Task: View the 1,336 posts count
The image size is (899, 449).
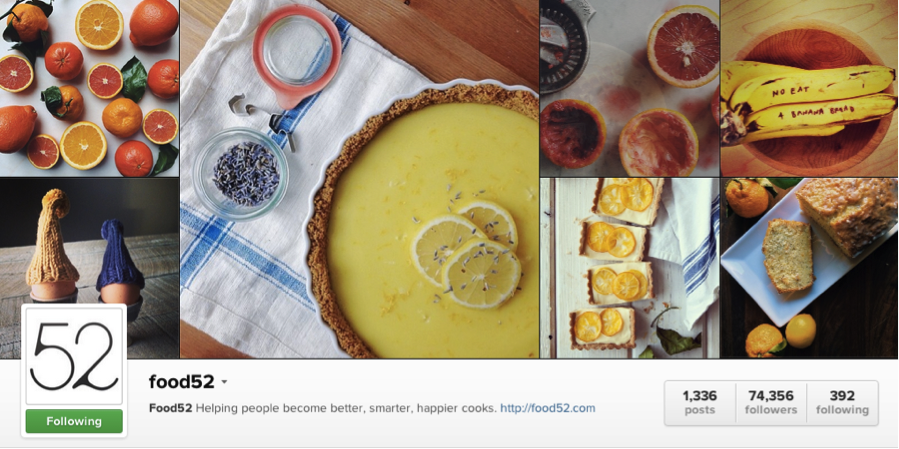Action: (699, 403)
